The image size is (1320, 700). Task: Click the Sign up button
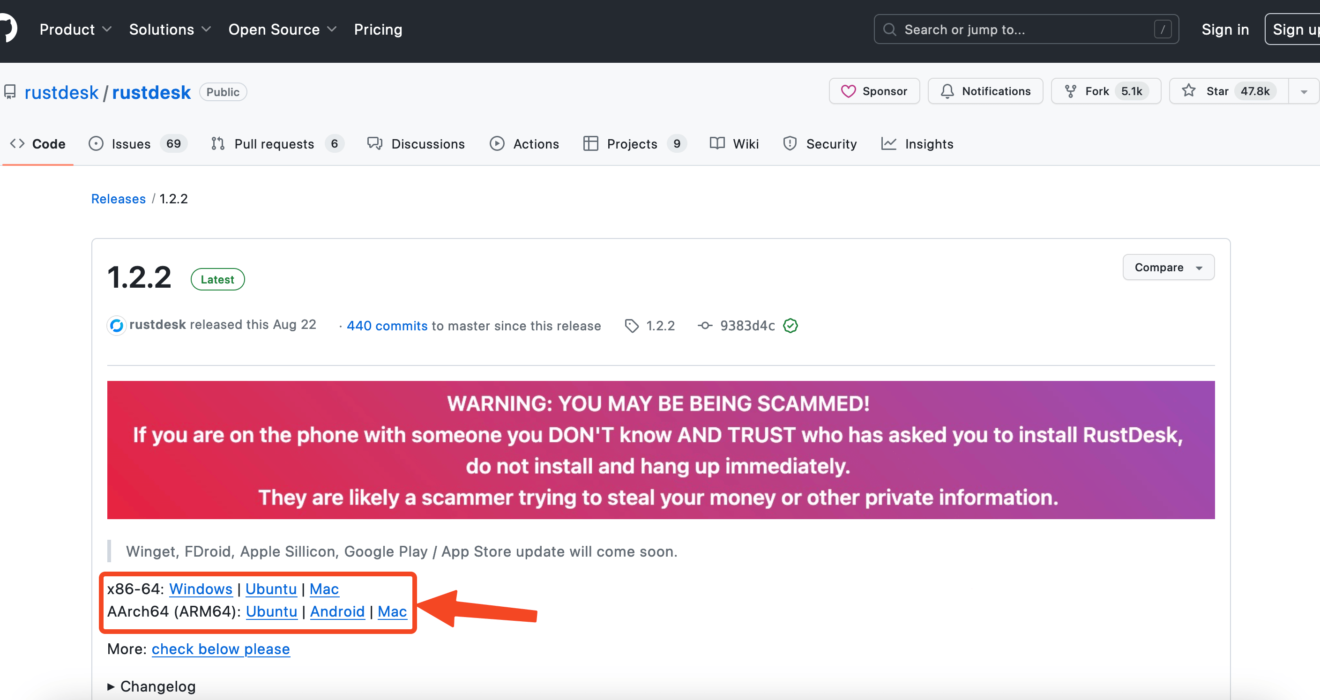pyautogui.click(x=1293, y=29)
